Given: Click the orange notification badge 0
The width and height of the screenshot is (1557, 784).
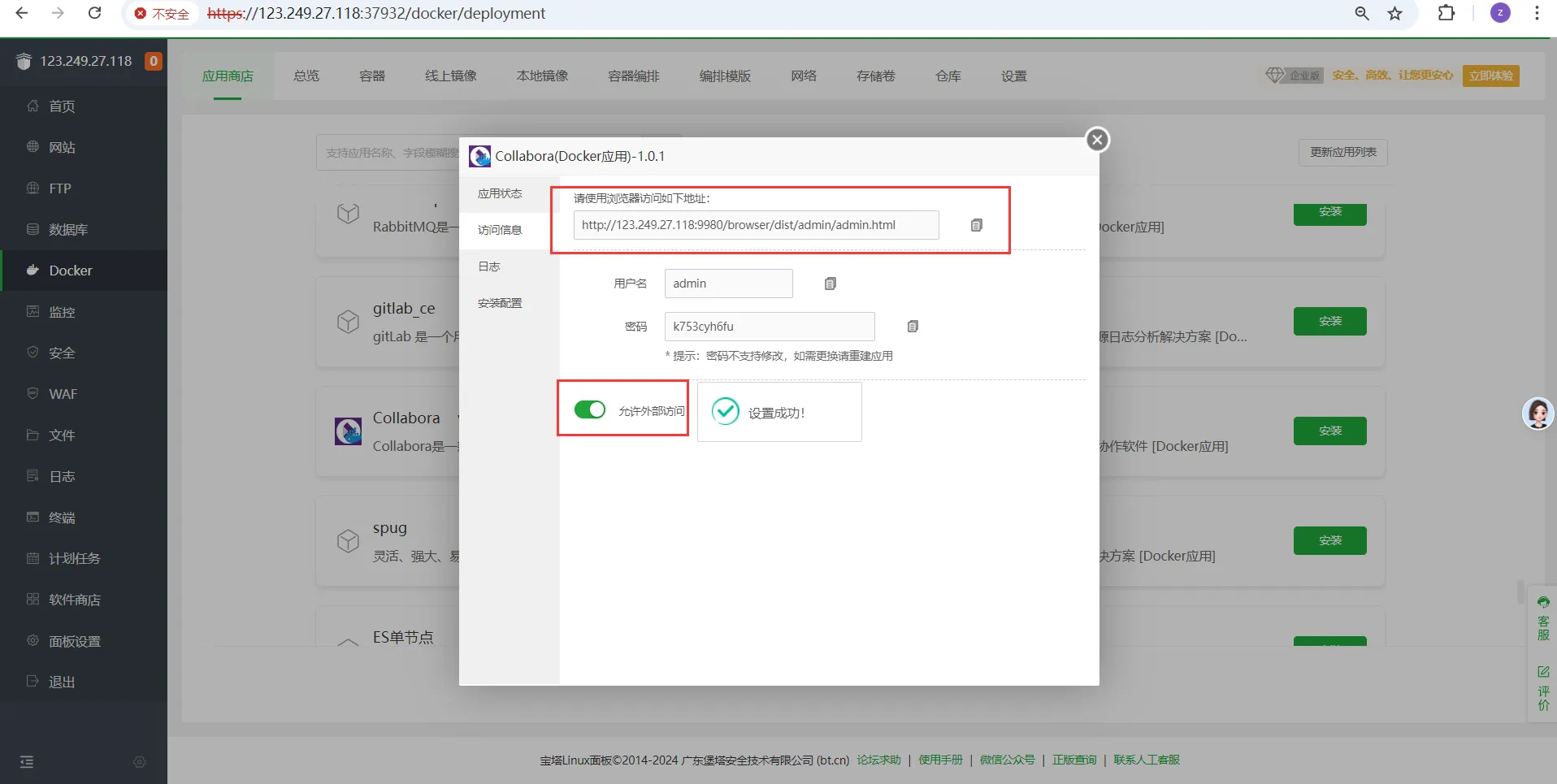Looking at the screenshot, I should point(153,61).
